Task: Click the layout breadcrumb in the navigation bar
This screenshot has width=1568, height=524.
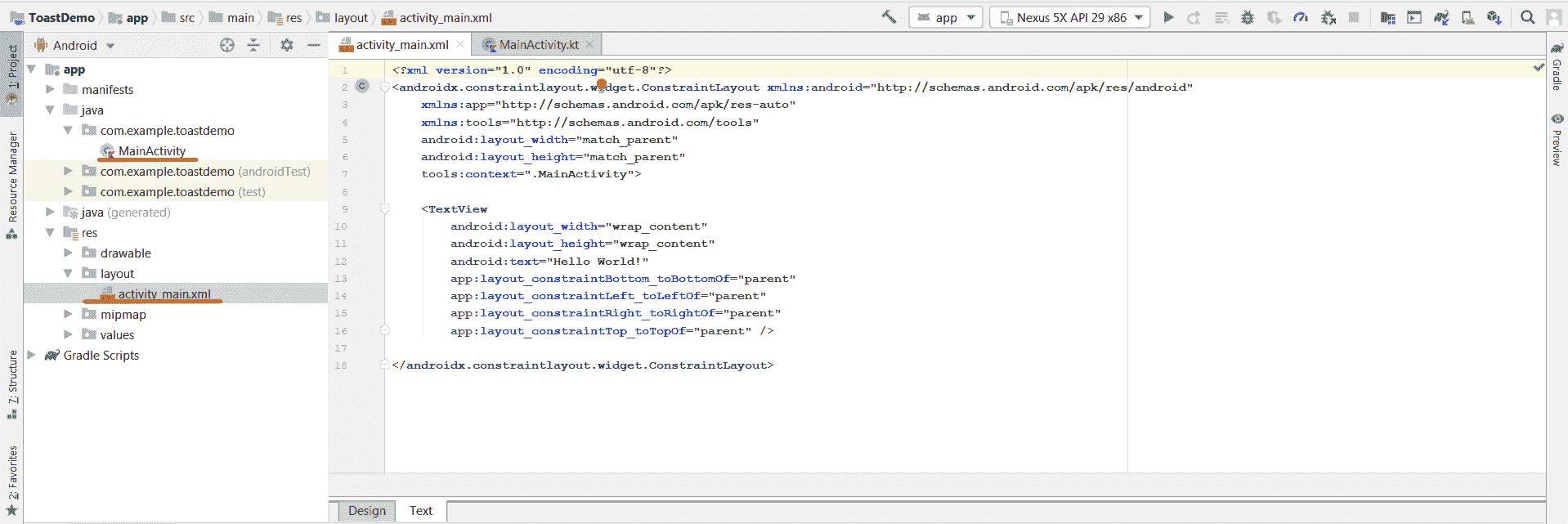Action: tap(351, 18)
